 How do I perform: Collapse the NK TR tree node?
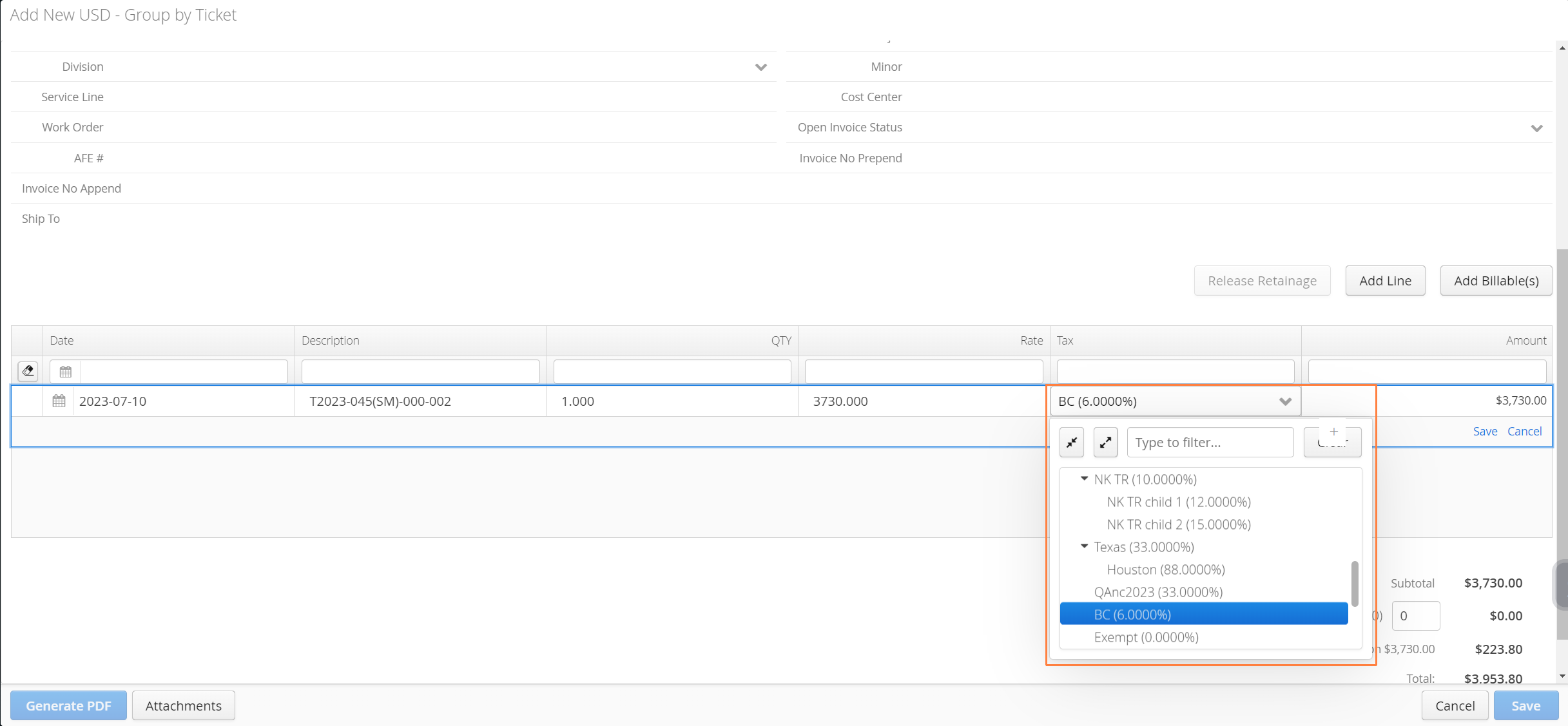pos(1084,479)
